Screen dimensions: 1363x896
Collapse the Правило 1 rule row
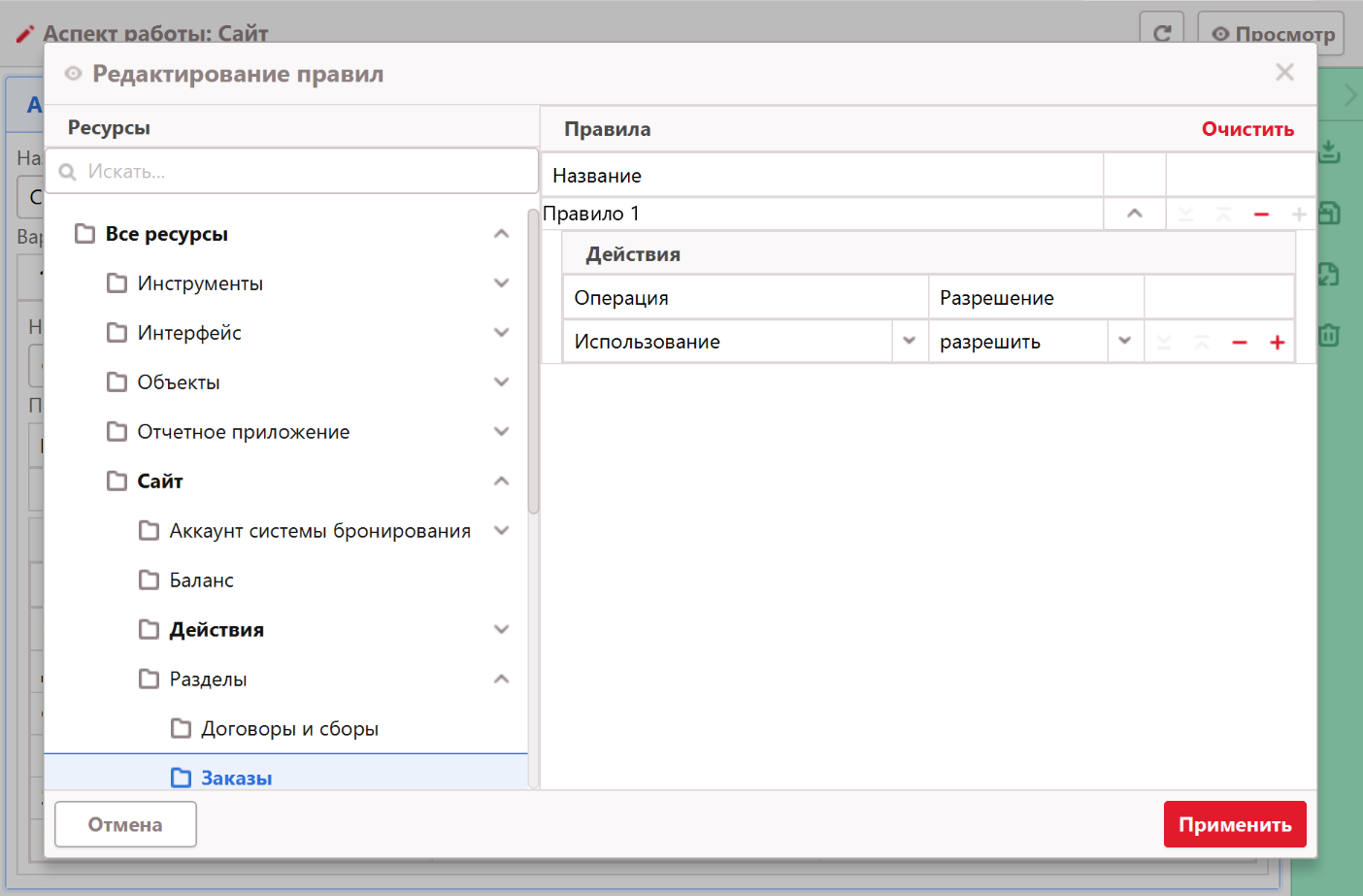click(1134, 214)
